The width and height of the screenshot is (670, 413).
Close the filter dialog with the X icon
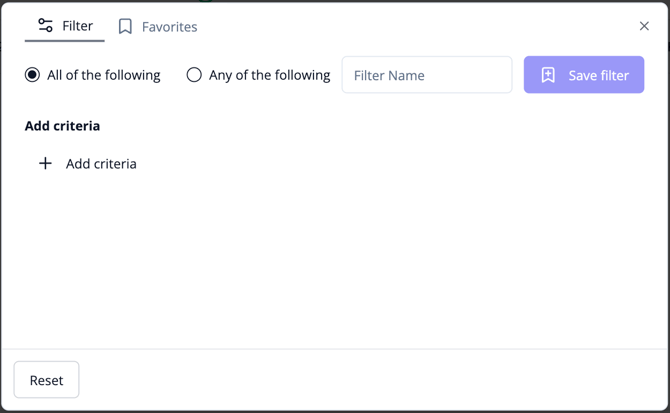click(644, 26)
